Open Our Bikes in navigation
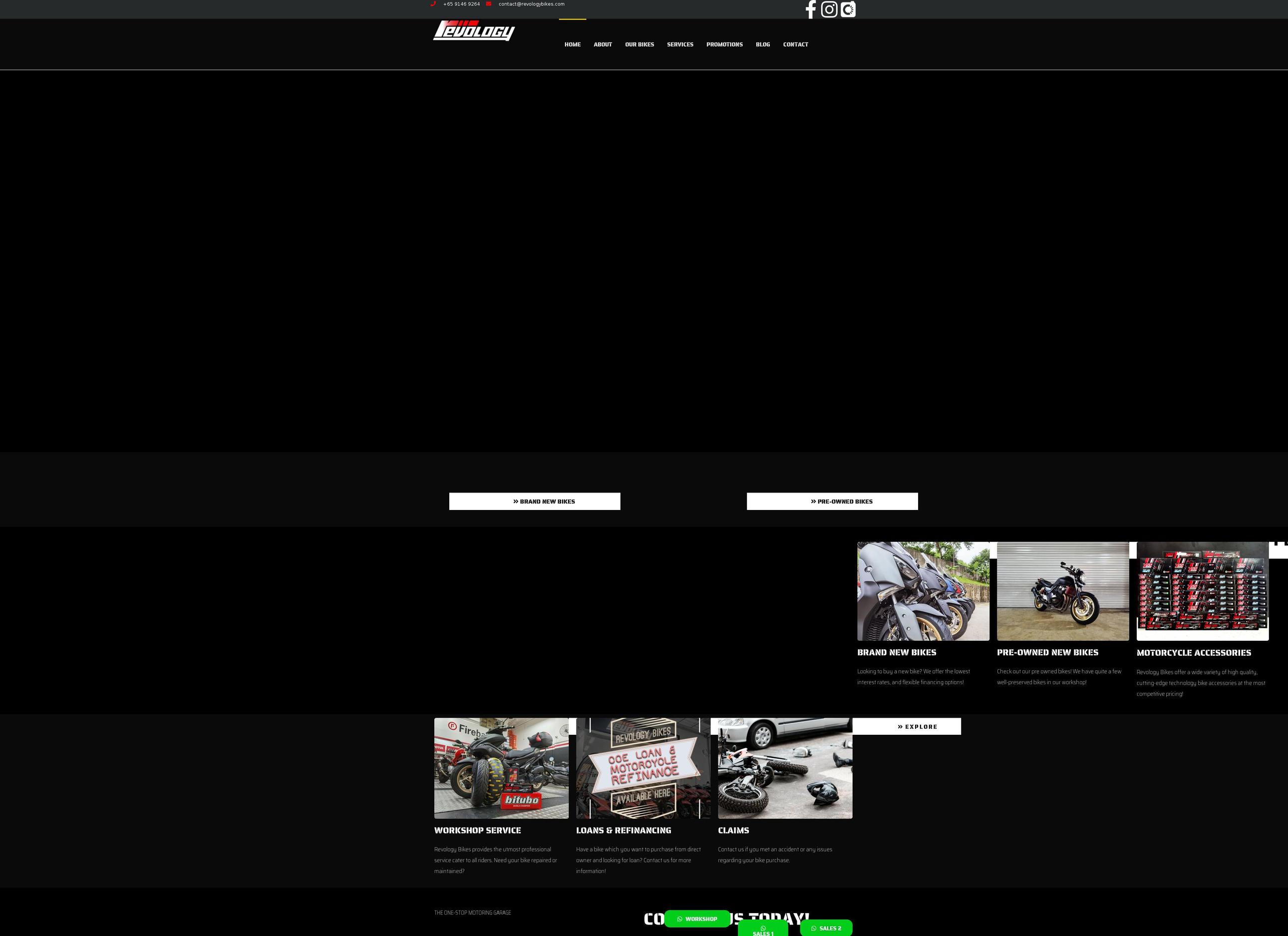 pos(640,44)
